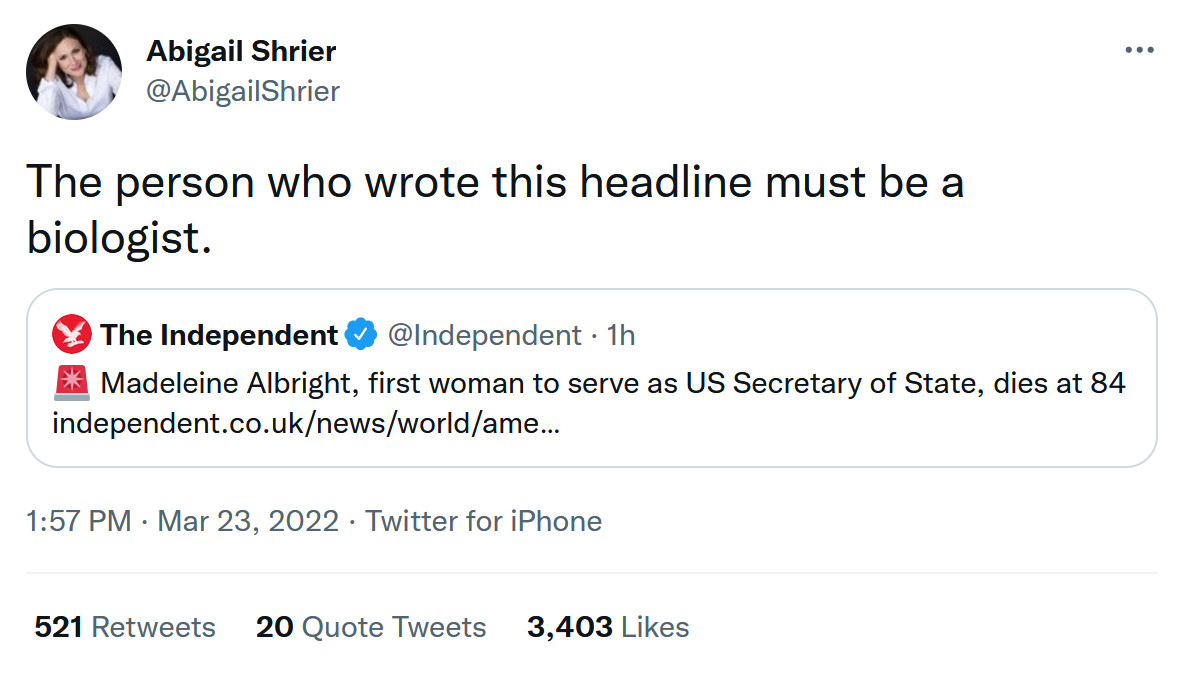The image size is (1187, 673).
Task: Click the blue verified badge
Action: pyautogui.click(x=360, y=335)
